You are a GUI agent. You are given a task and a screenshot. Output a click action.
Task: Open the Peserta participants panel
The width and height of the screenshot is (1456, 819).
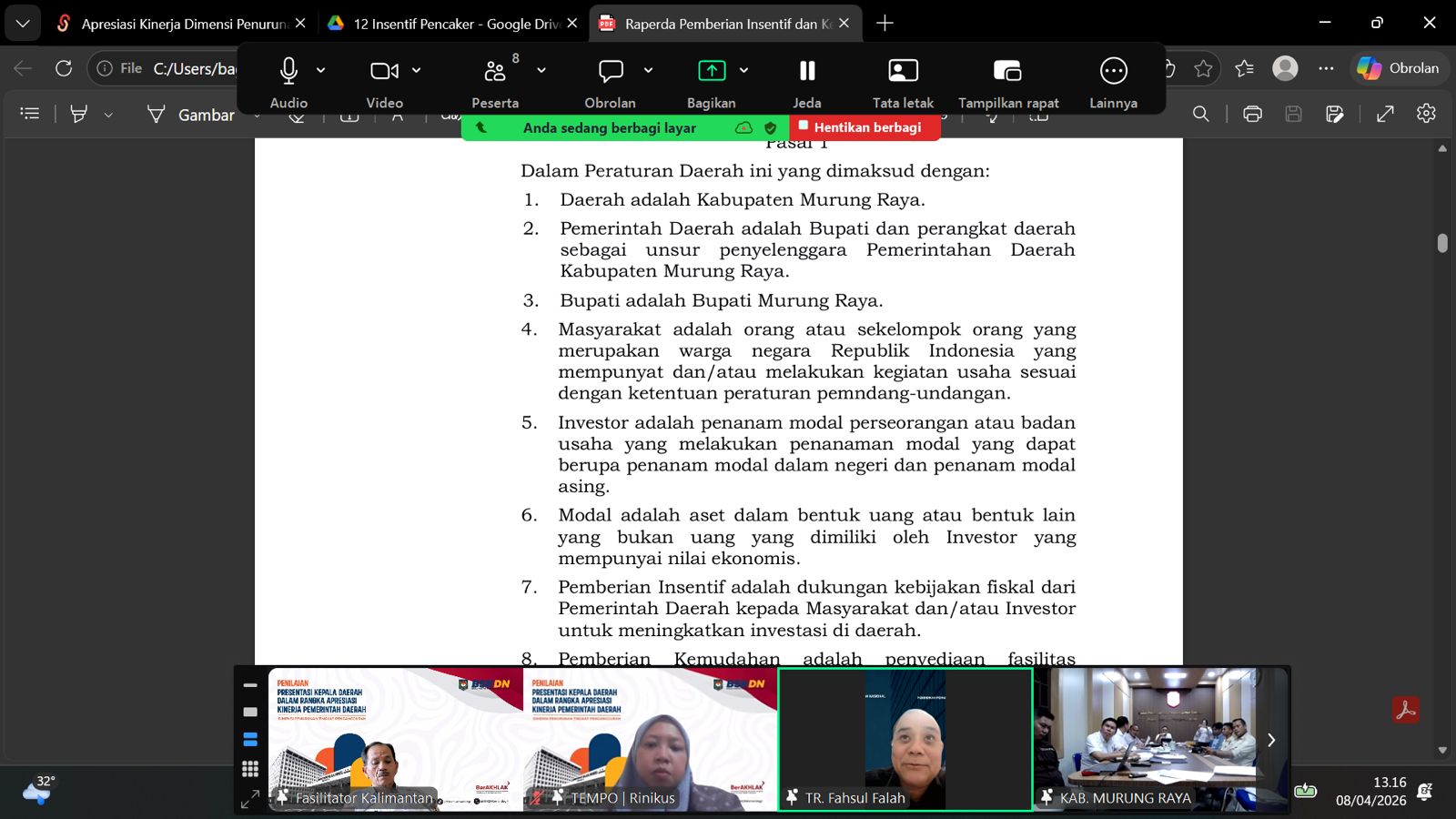(495, 71)
